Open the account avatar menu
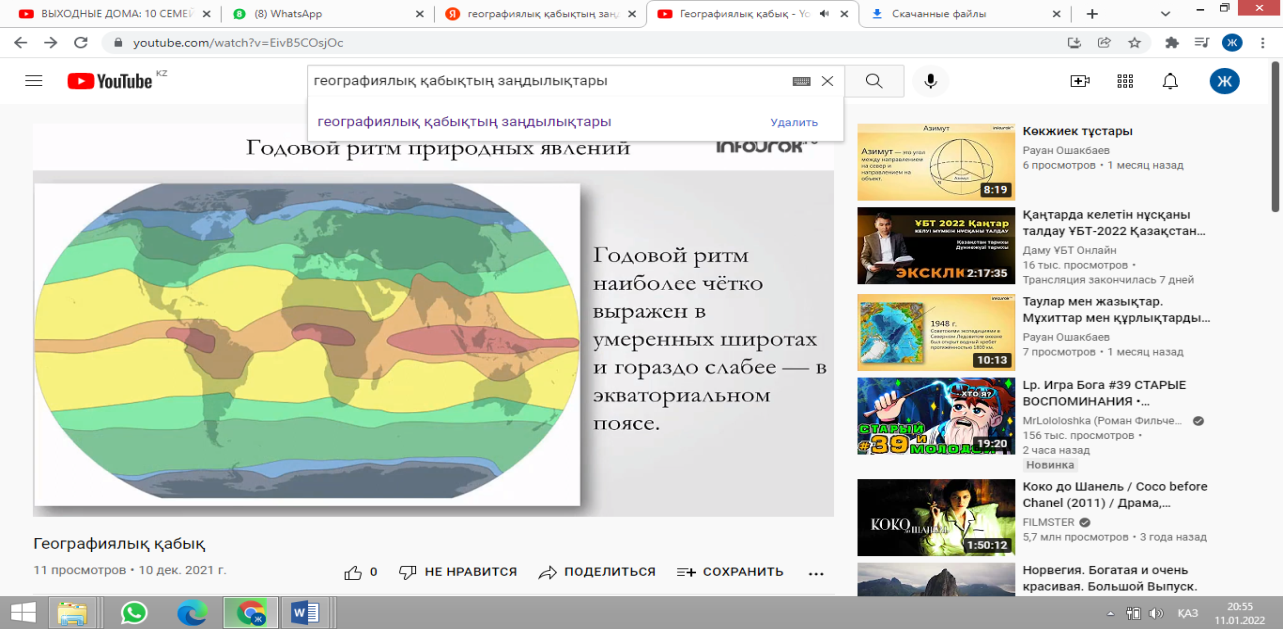This screenshot has height=629, width=1283. coord(1224,81)
